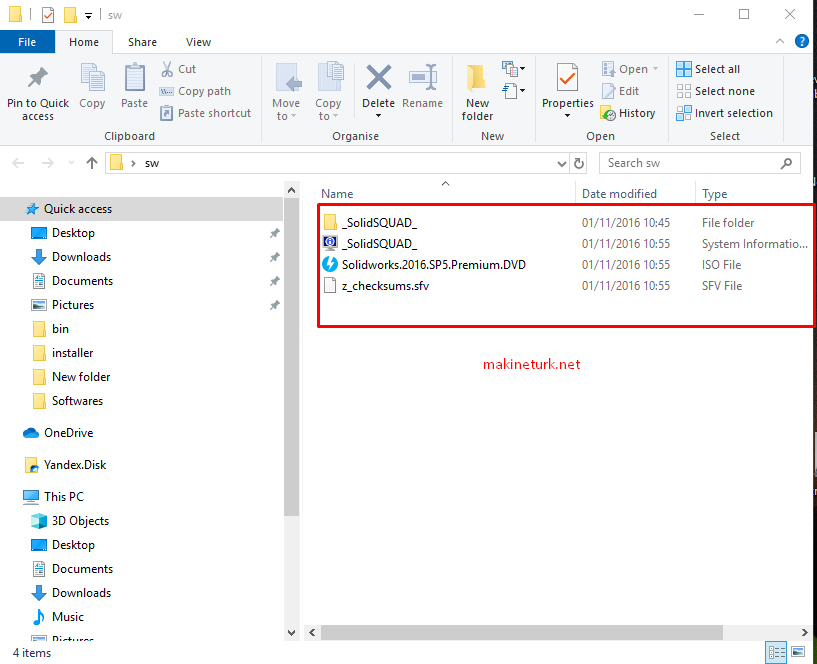
Task: Click the Cut scissors icon
Action: tap(167, 69)
